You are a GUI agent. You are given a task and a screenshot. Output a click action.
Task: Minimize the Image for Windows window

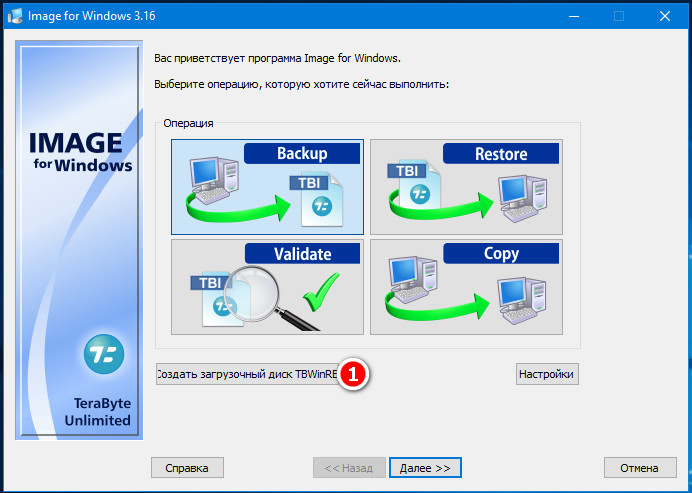pos(574,16)
